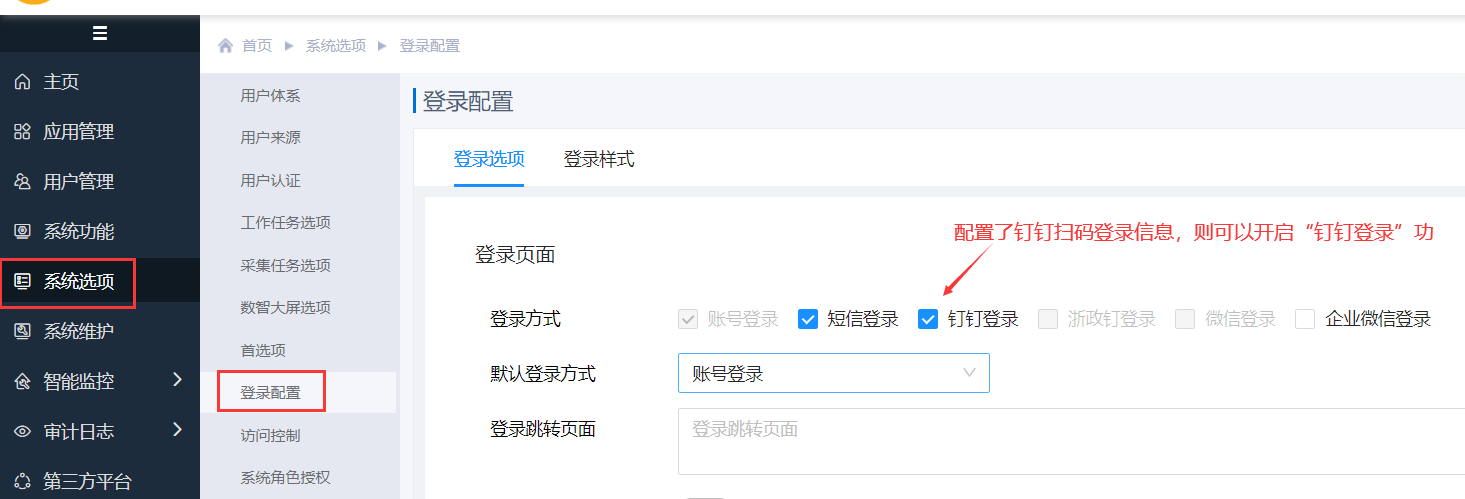Click the home icon beside 主页
Image resolution: width=1465 pixels, height=499 pixels.
coord(22,82)
